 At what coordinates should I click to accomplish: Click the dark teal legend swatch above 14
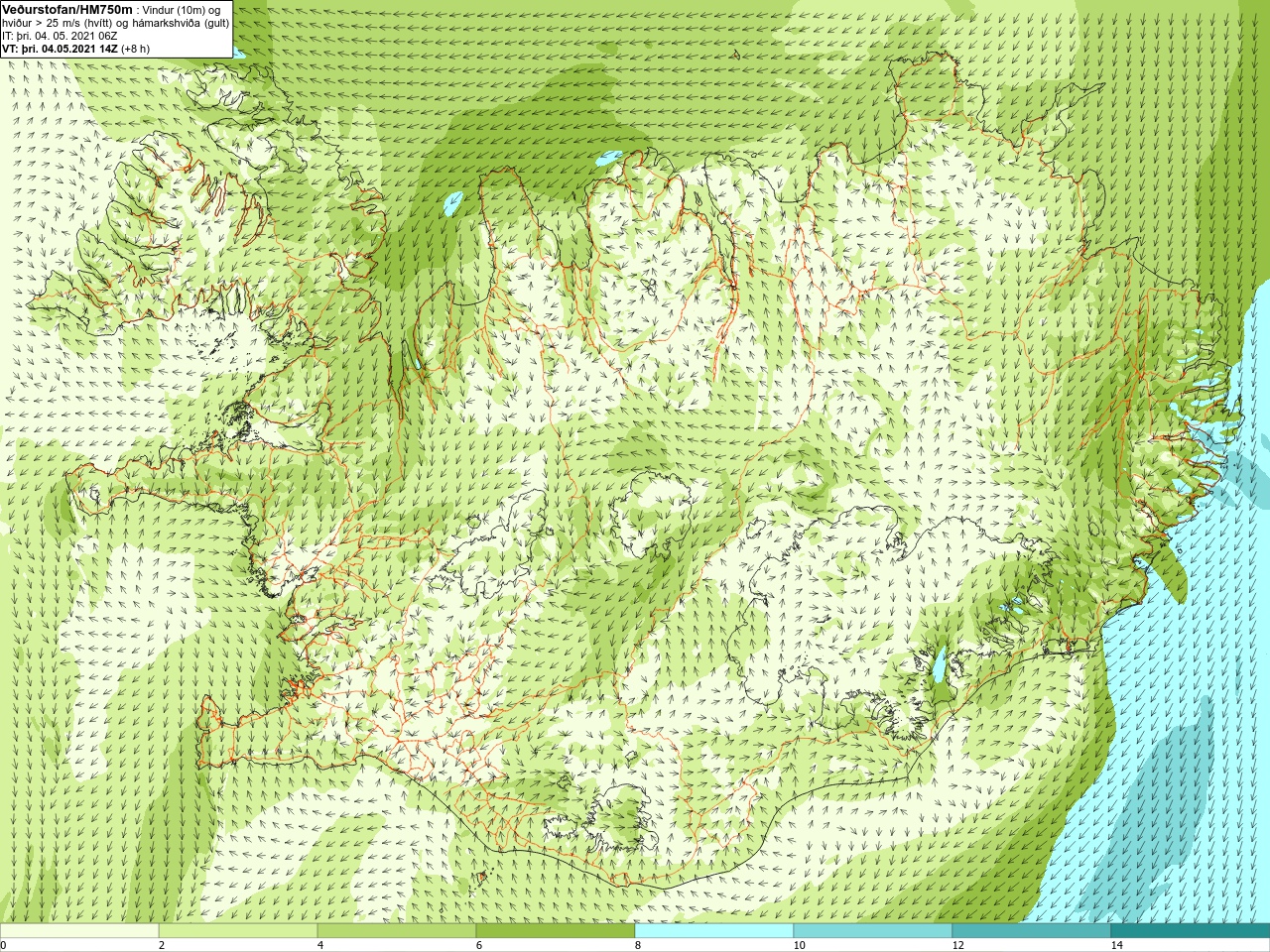click(1191, 931)
